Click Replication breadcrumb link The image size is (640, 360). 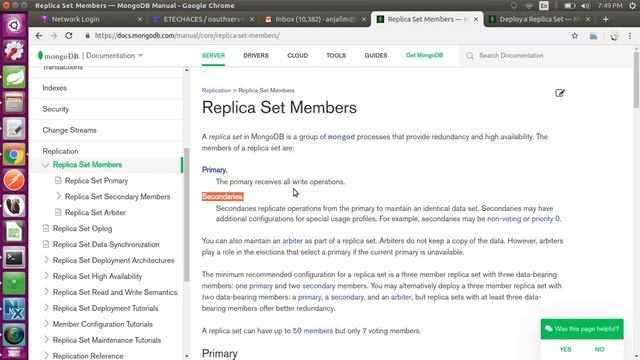(216, 90)
